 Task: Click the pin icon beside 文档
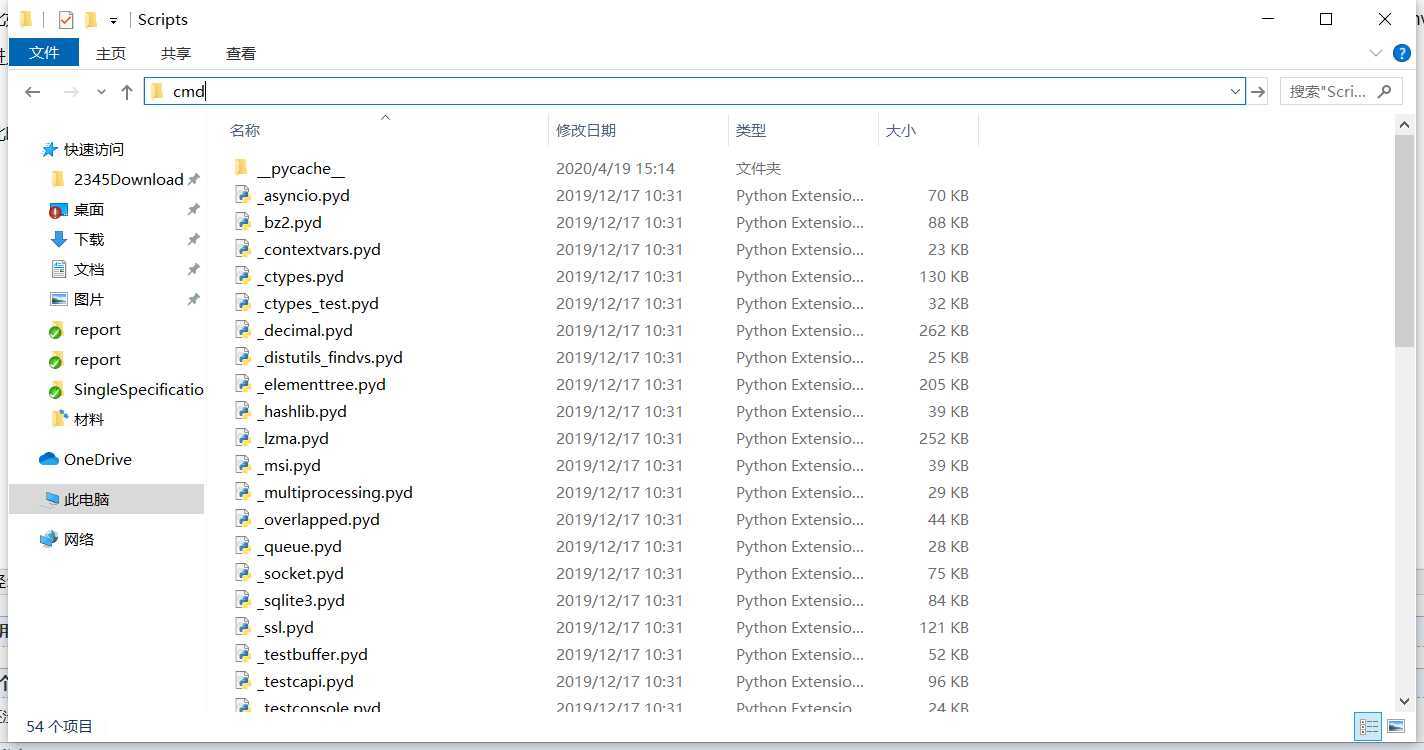194,270
